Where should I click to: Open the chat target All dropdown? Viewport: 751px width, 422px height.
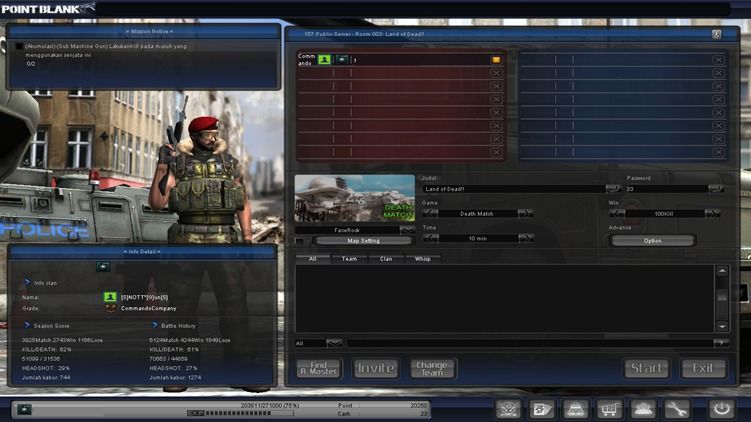pyautogui.click(x=334, y=343)
